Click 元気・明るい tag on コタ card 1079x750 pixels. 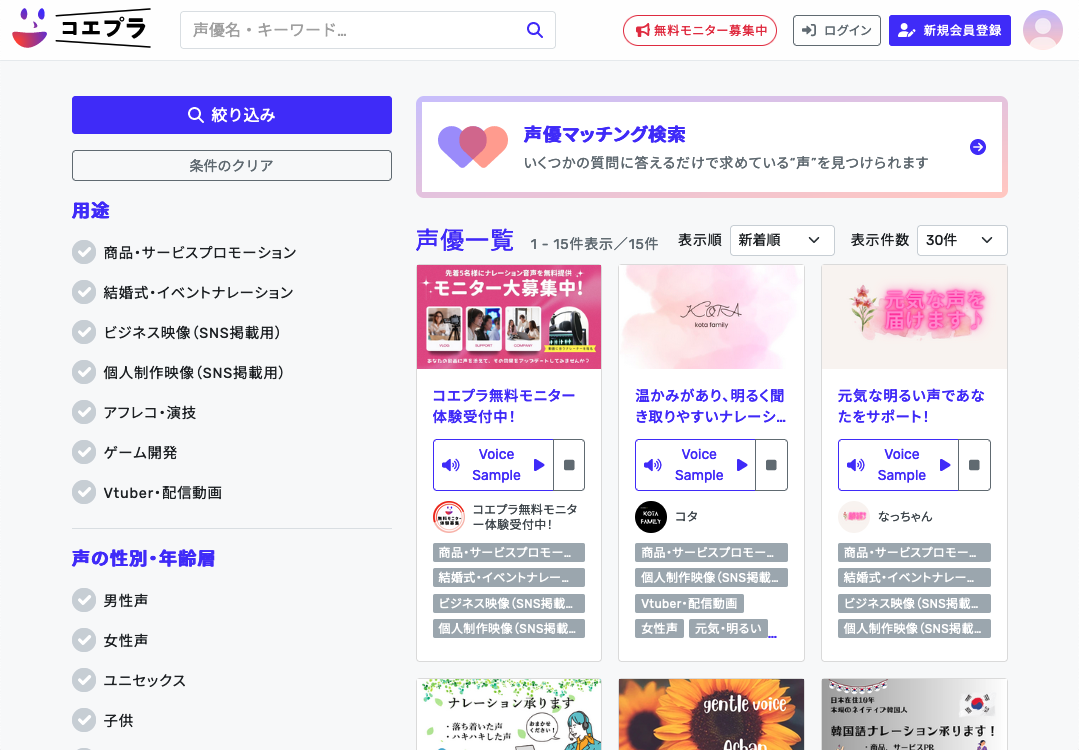[728, 628]
